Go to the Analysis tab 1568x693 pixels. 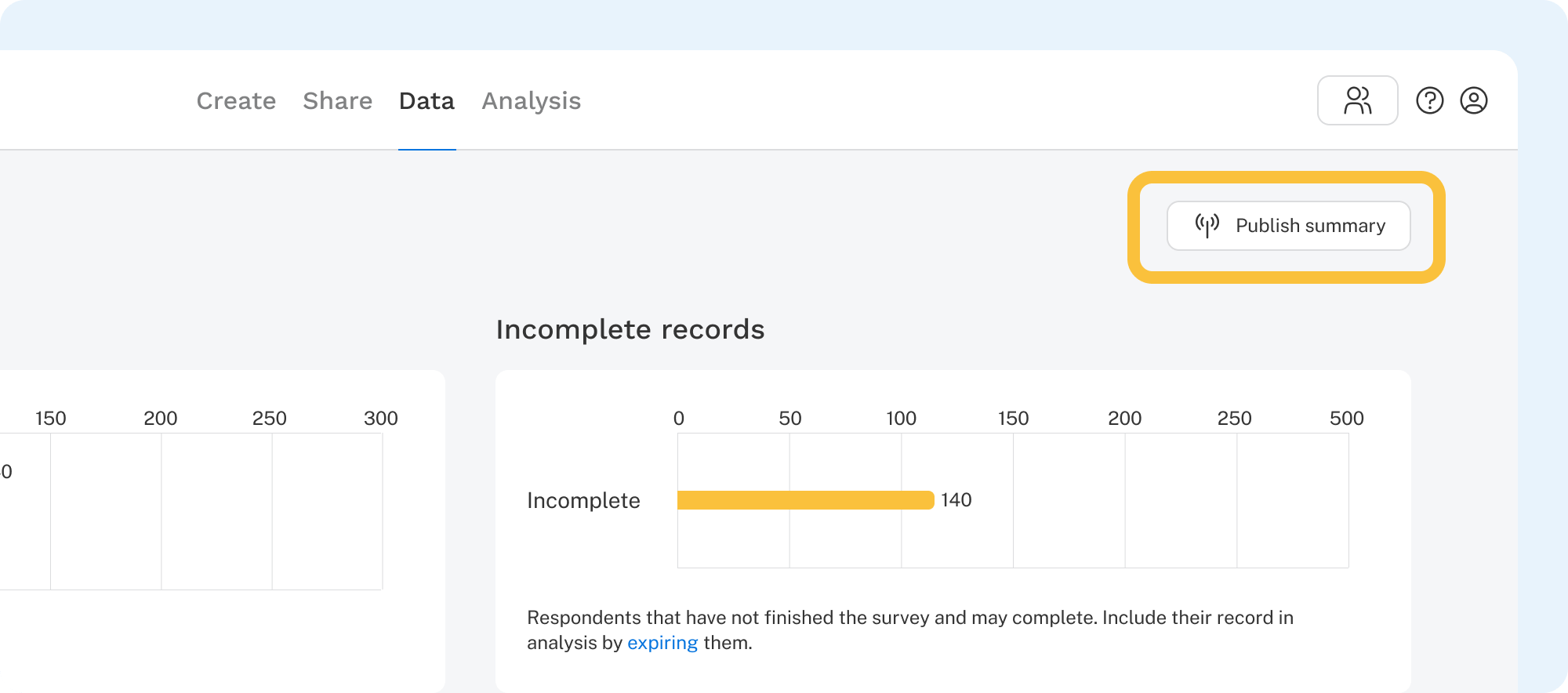coord(531,101)
